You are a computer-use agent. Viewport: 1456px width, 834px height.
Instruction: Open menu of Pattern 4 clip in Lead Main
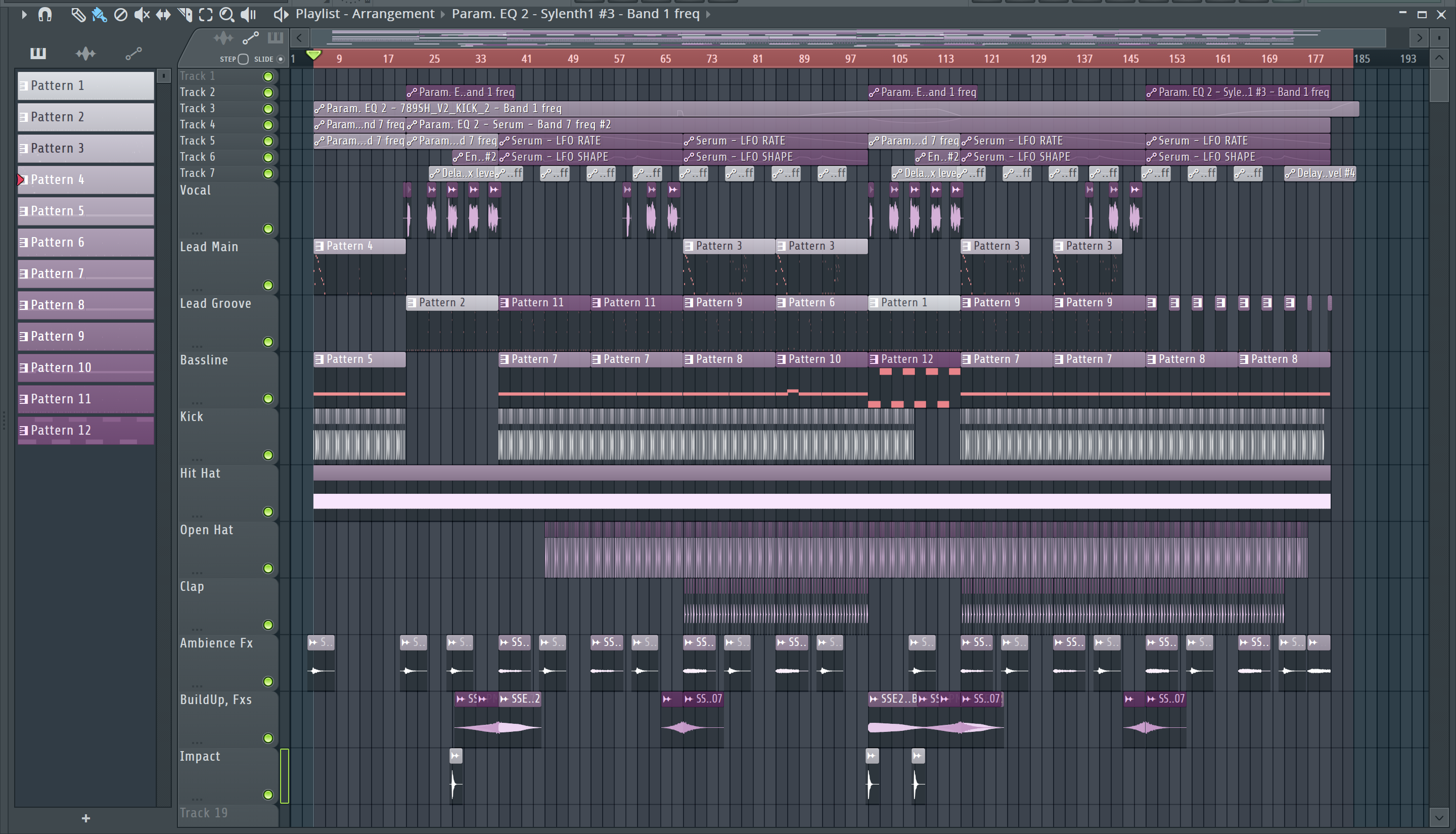[319, 246]
